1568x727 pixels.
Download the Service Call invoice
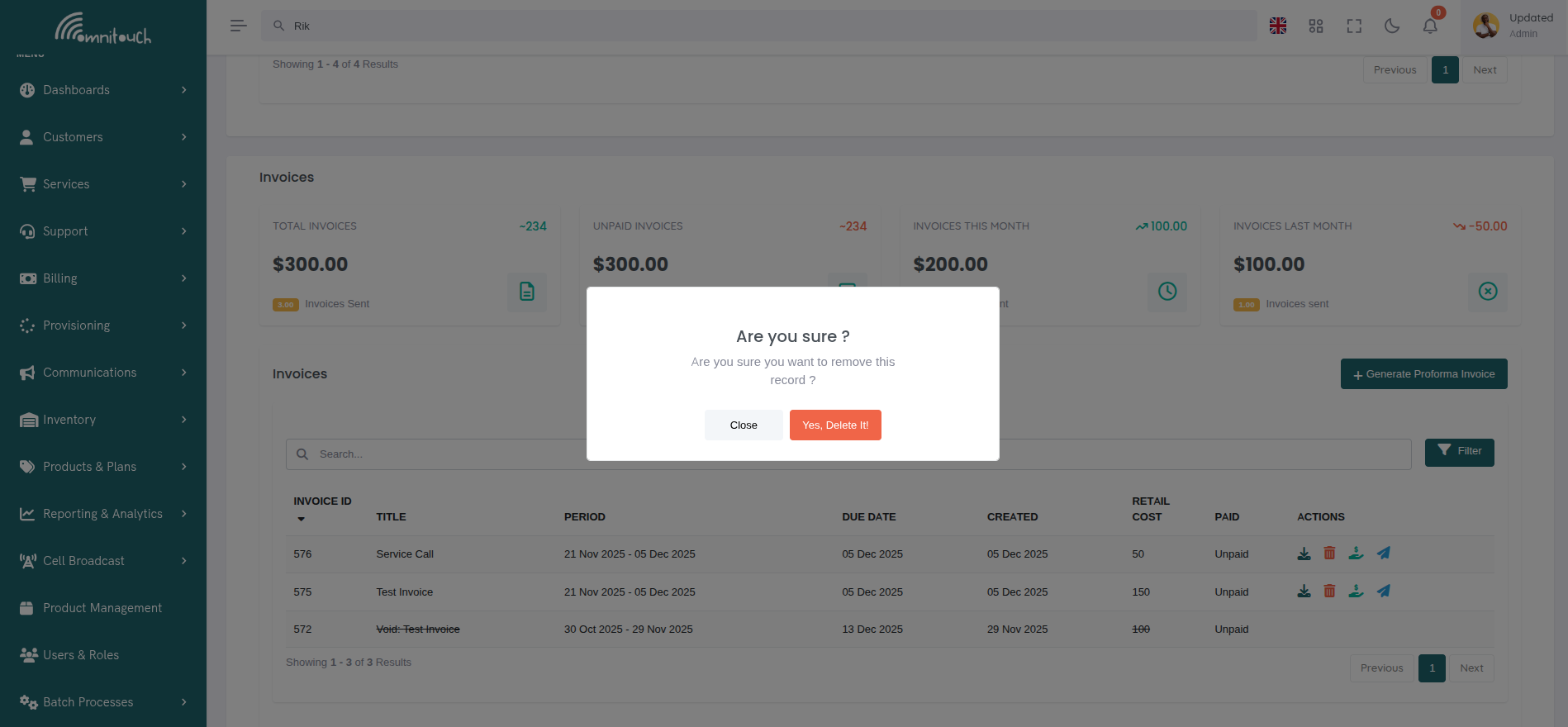(x=1304, y=554)
